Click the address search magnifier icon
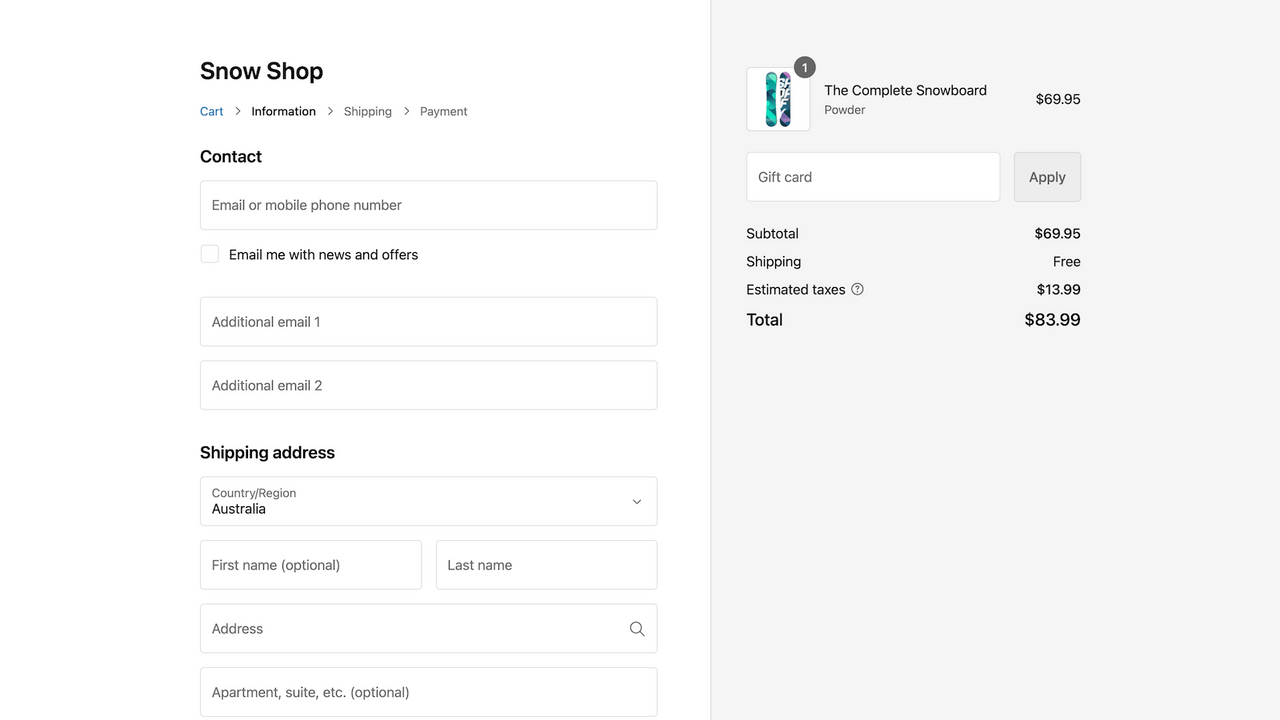Screen dimensions: 1280x720 tap(637, 629)
